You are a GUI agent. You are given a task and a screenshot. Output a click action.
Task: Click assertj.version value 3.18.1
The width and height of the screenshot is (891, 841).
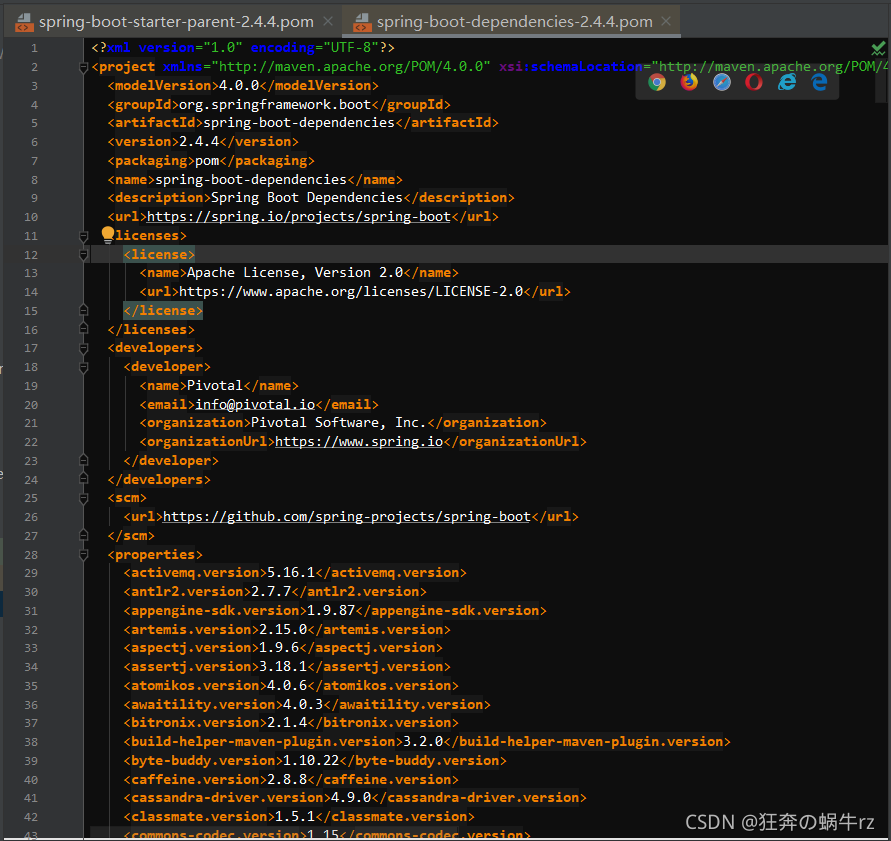pyautogui.click(x=283, y=667)
